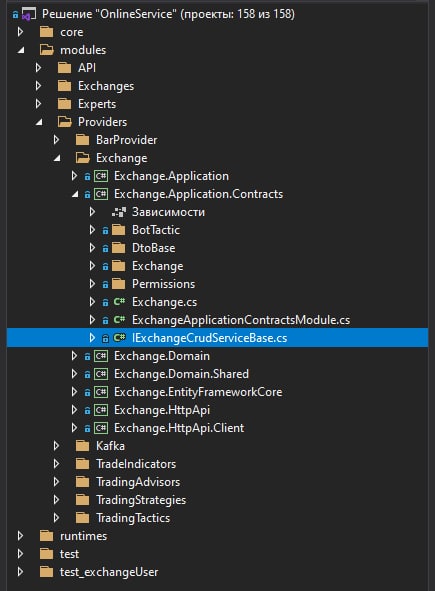Expand the BarProvider folder arrow

point(56,140)
